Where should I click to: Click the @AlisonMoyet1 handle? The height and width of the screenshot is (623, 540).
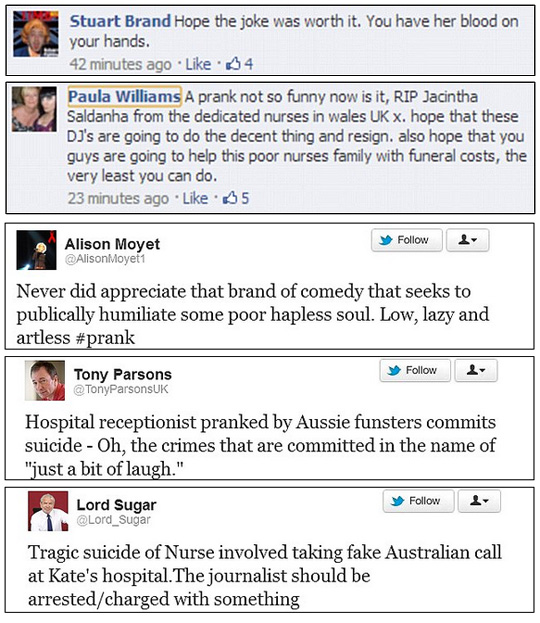point(105,259)
